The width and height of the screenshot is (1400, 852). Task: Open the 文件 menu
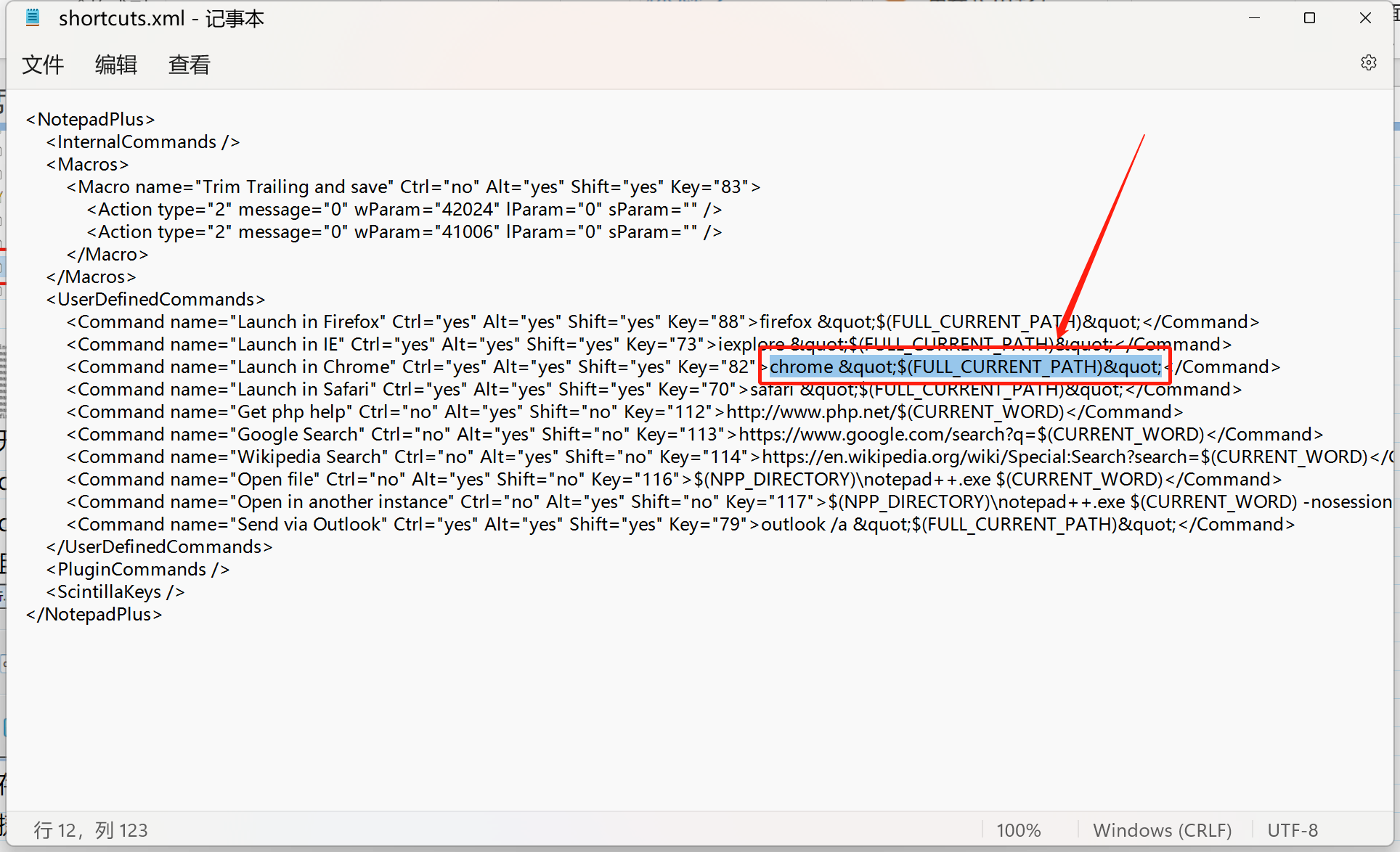click(43, 65)
